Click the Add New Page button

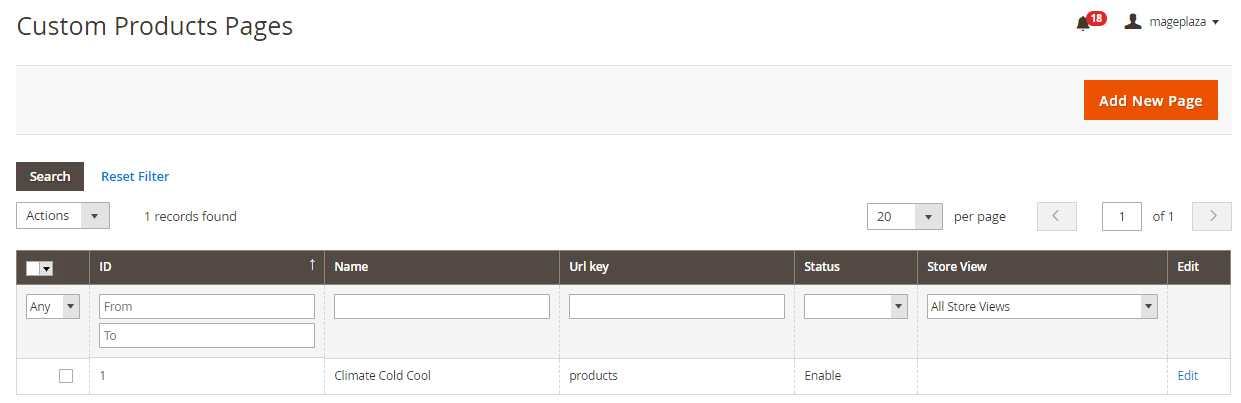click(1150, 100)
